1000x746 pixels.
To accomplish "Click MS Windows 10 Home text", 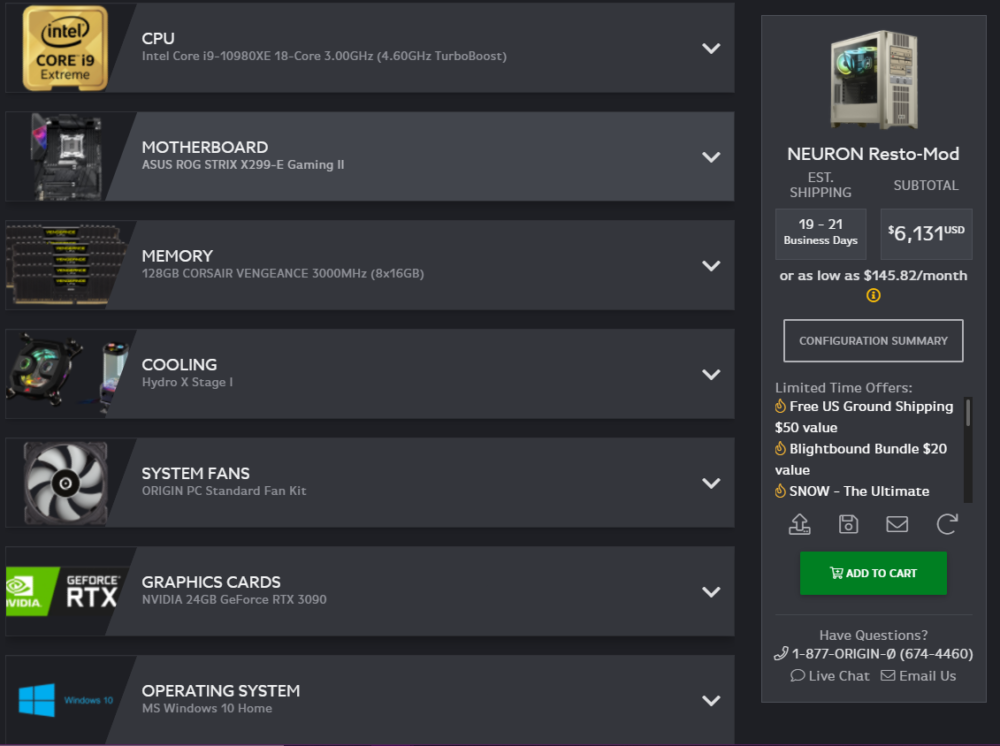I will [207, 708].
